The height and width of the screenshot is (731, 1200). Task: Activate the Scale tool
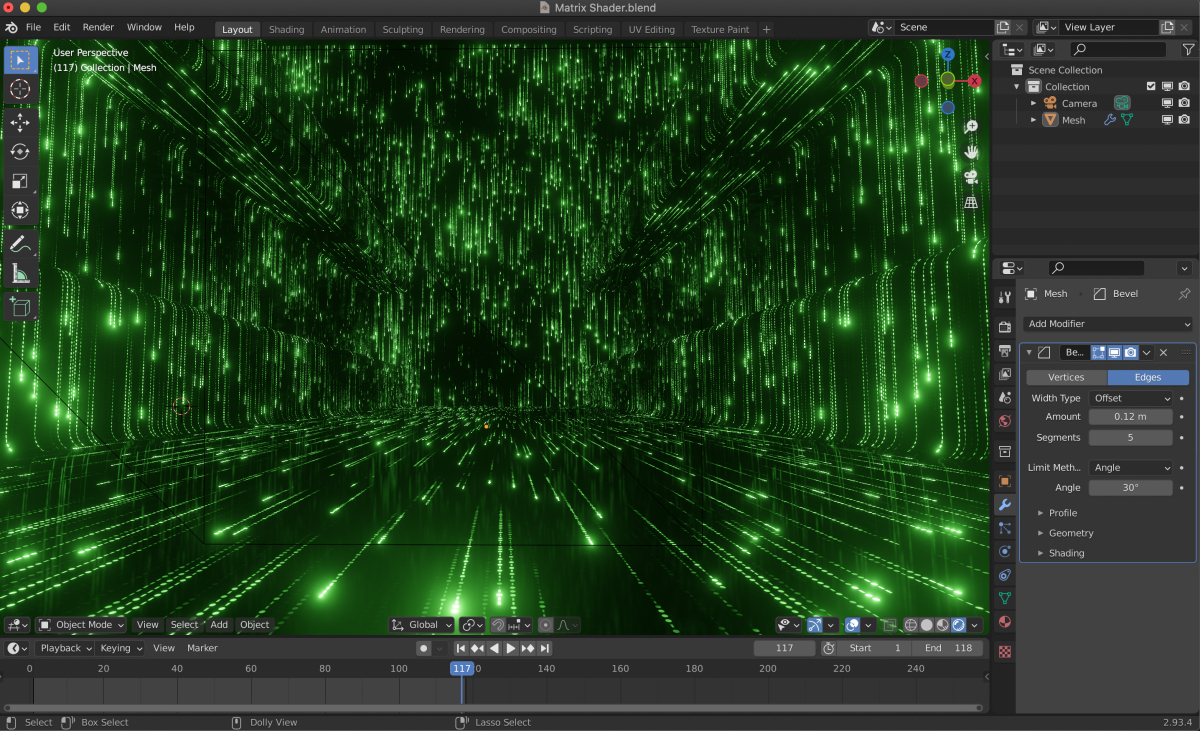(20, 181)
